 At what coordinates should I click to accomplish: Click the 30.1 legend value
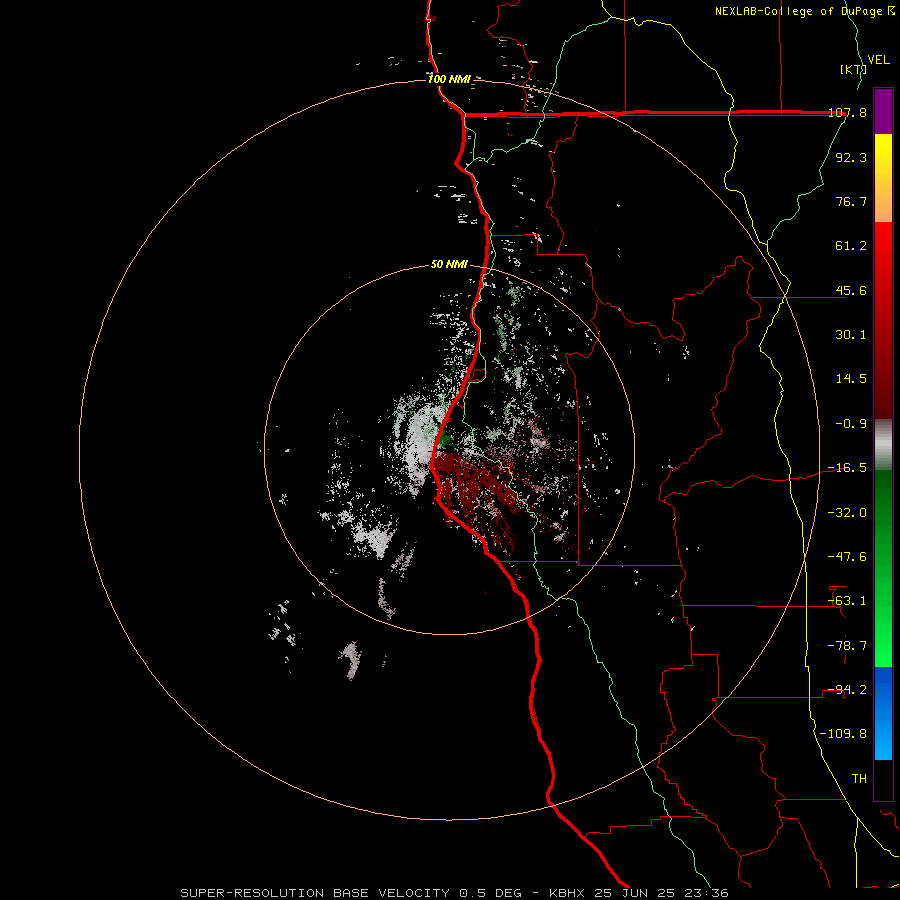tap(851, 335)
